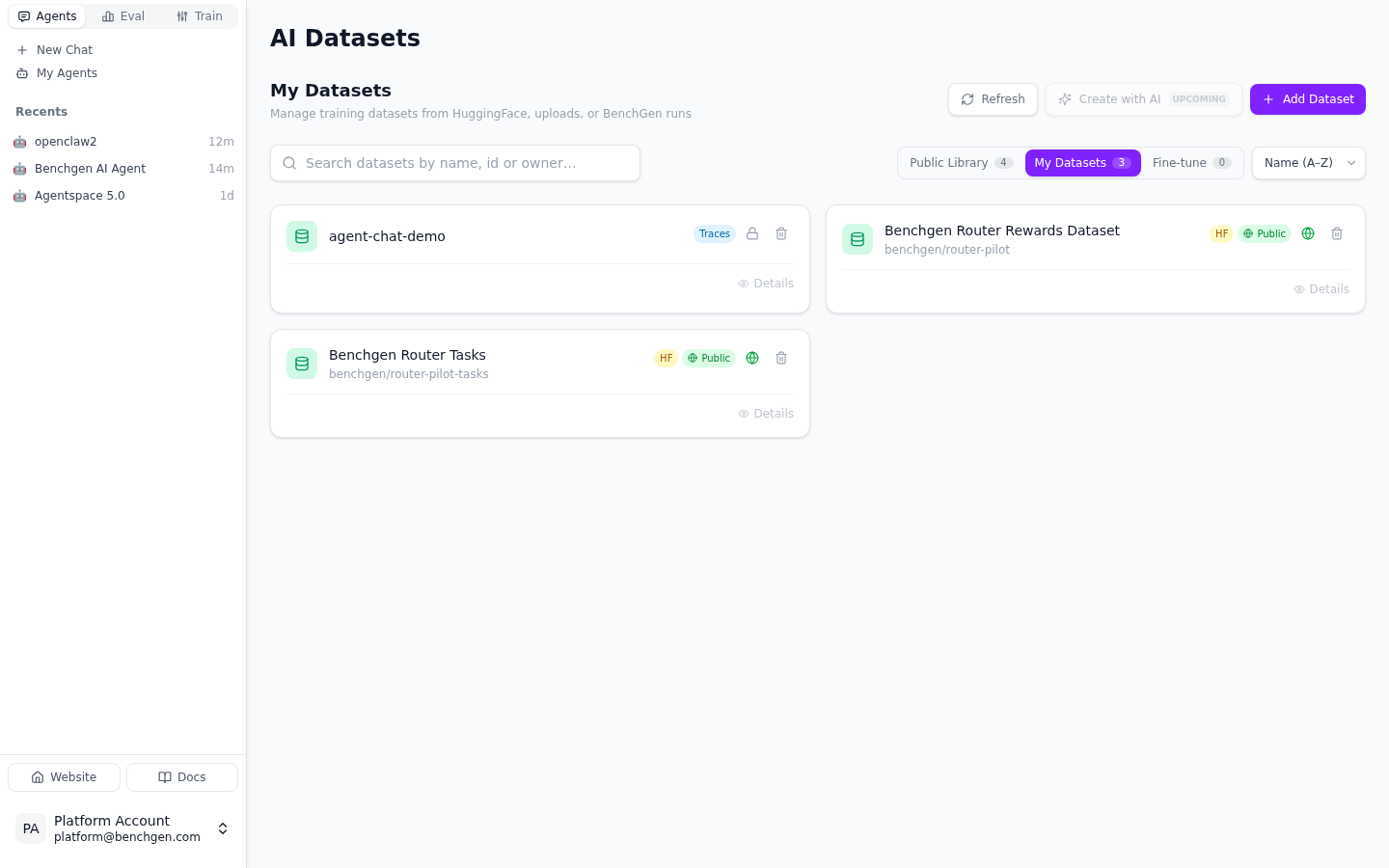
Task: Open the Website link button
Action: point(64,777)
